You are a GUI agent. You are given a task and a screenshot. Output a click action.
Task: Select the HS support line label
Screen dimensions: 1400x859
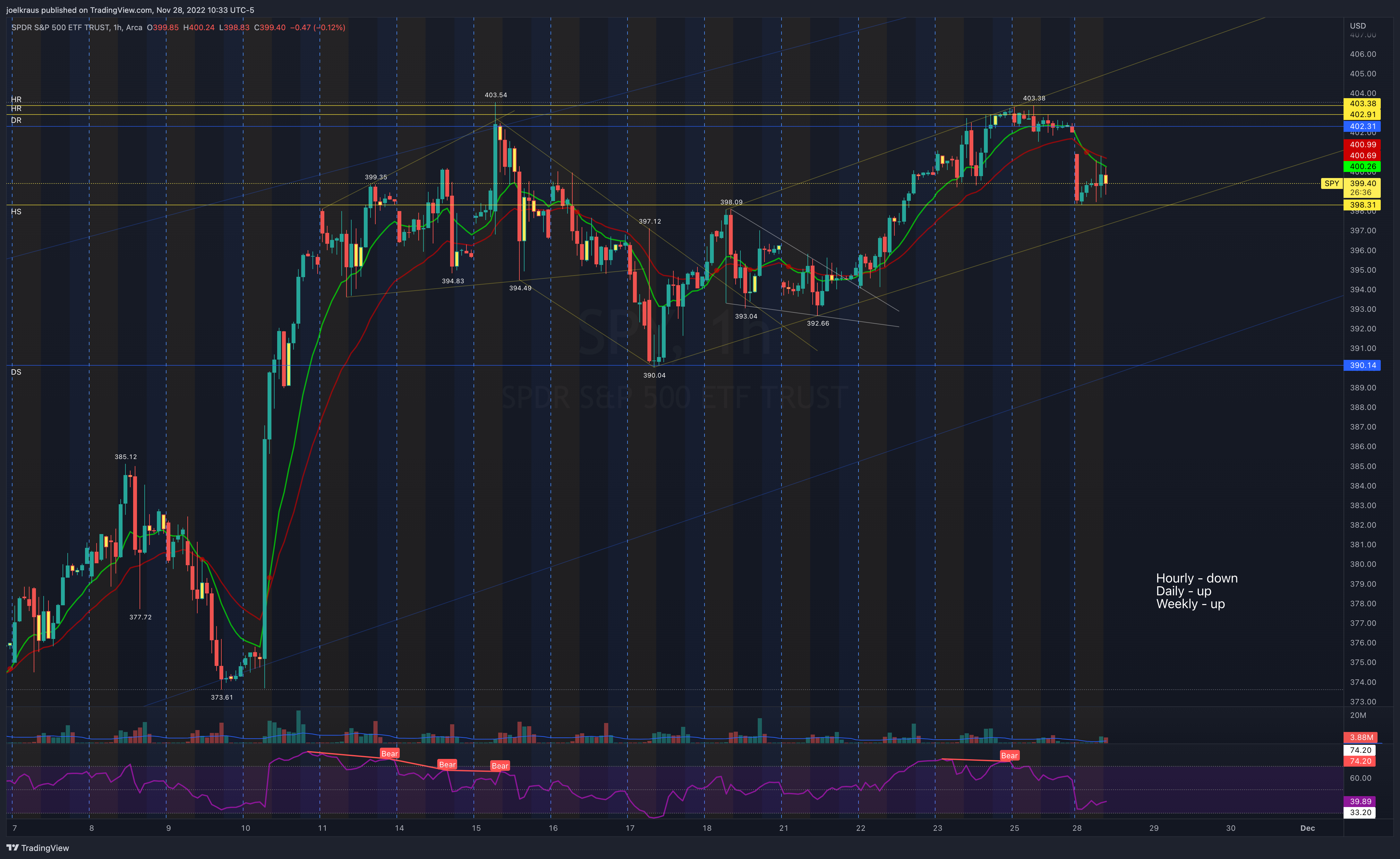click(x=16, y=212)
